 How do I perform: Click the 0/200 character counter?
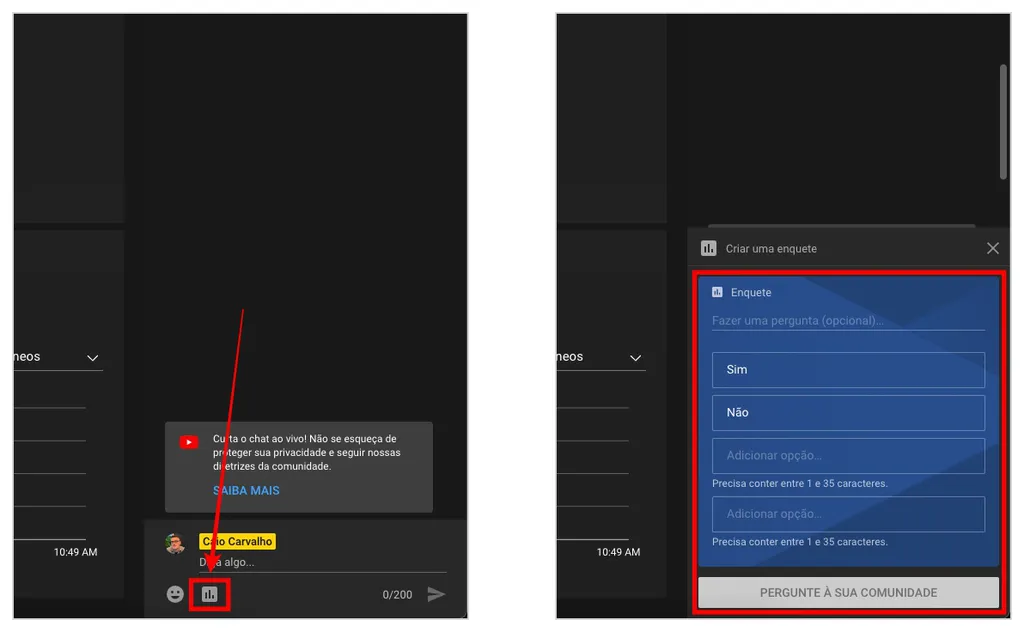pos(397,595)
